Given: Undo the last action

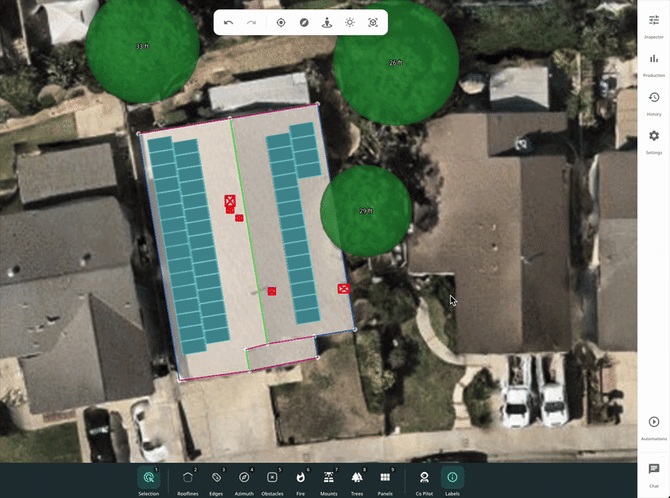Looking at the screenshot, I should click(228, 23).
